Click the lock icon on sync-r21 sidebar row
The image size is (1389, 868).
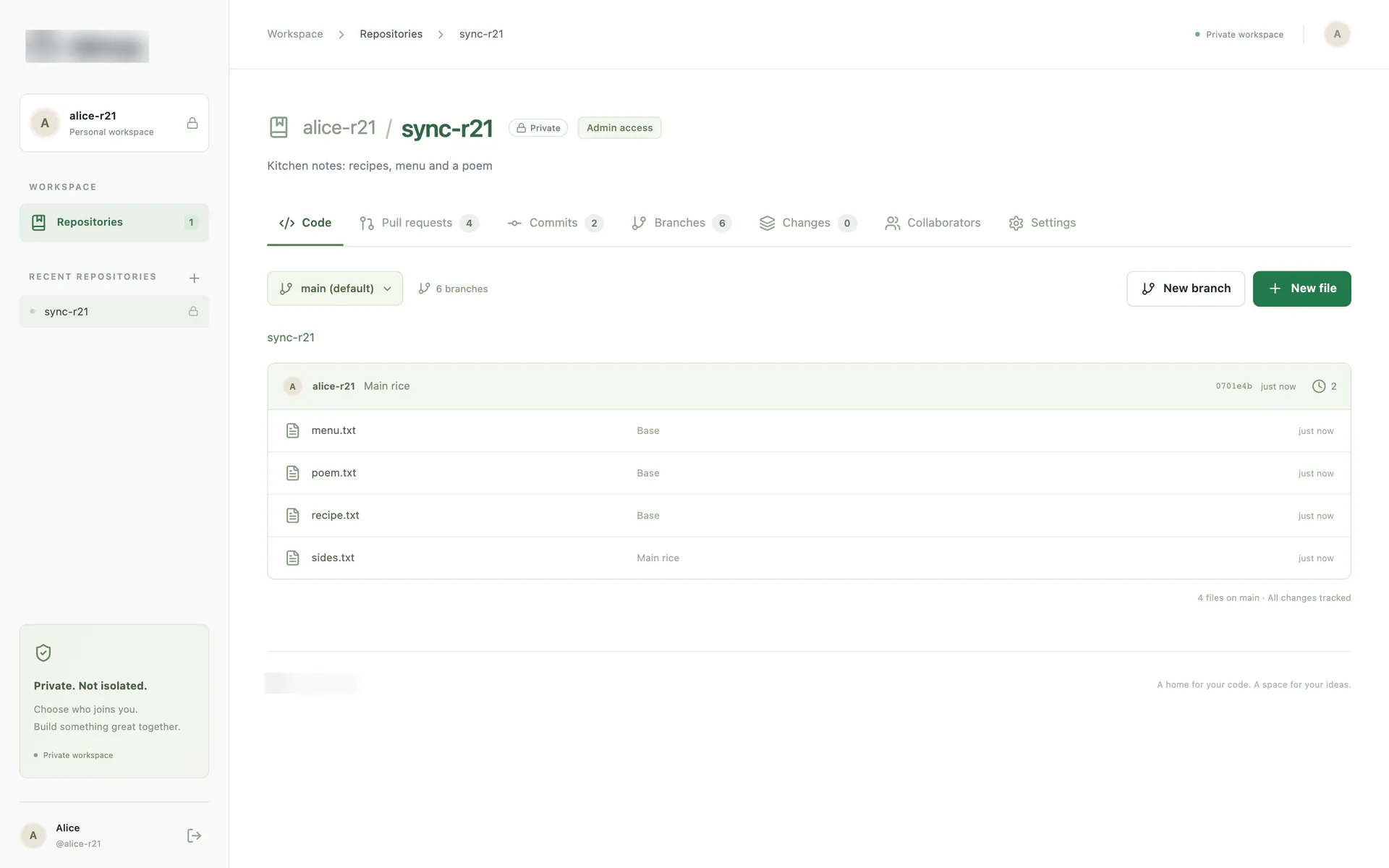193,311
